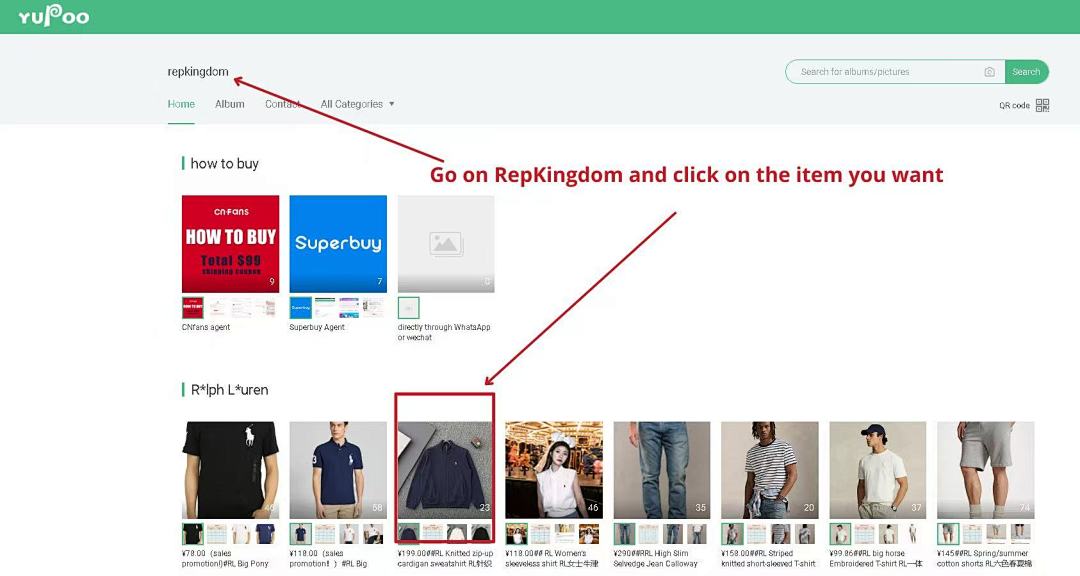The height and width of the screenshot is (576, 1080).
Task: Open the Home tab
Action: point(181,104)
